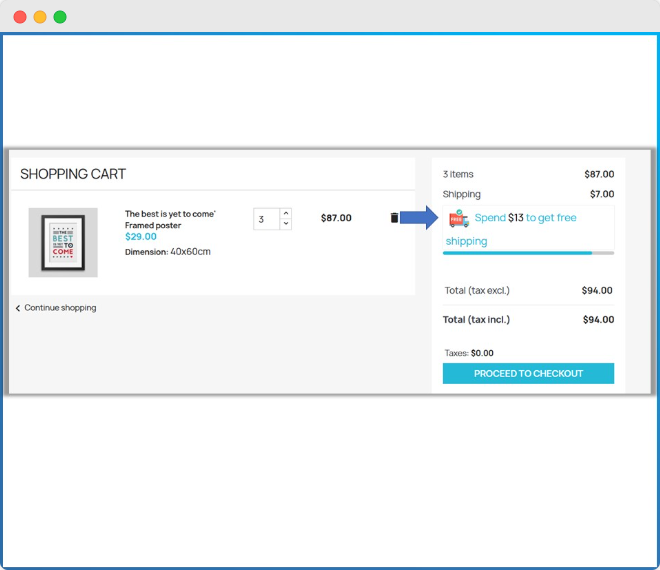Click the red close window button
660x570 pixels.
click(20, 17)
